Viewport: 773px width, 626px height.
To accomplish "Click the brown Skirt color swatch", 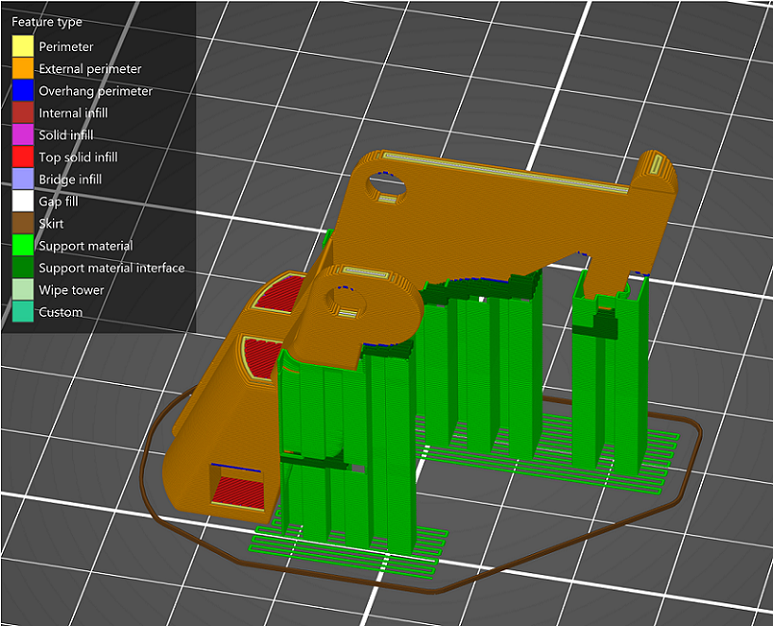I will point(23,223).
